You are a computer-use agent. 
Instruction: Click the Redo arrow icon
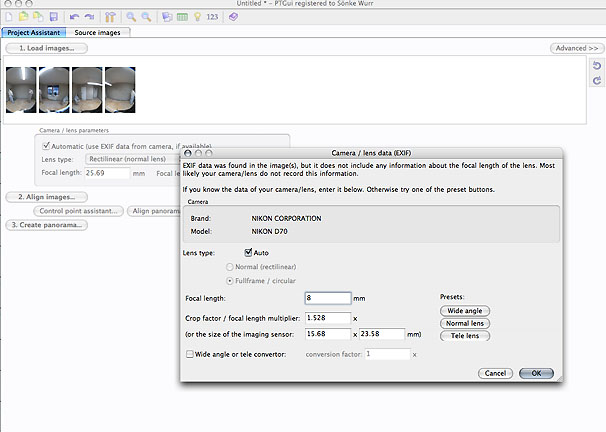click(x=86, y=18)
